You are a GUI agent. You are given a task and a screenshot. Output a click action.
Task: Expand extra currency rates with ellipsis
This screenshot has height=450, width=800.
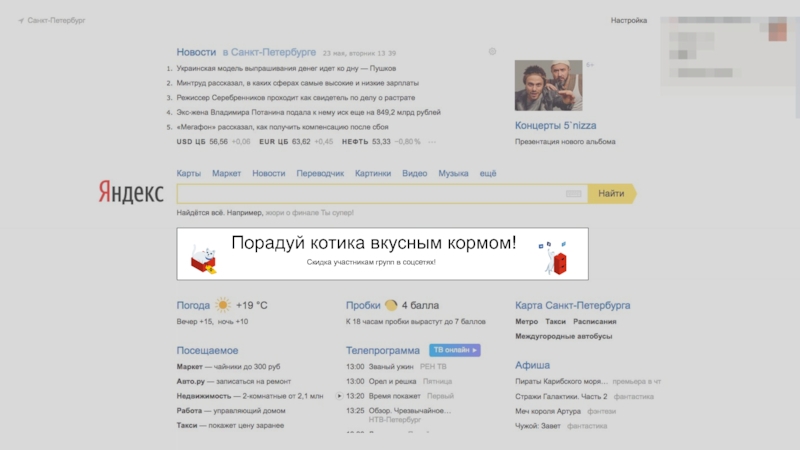tap(432, 142)
